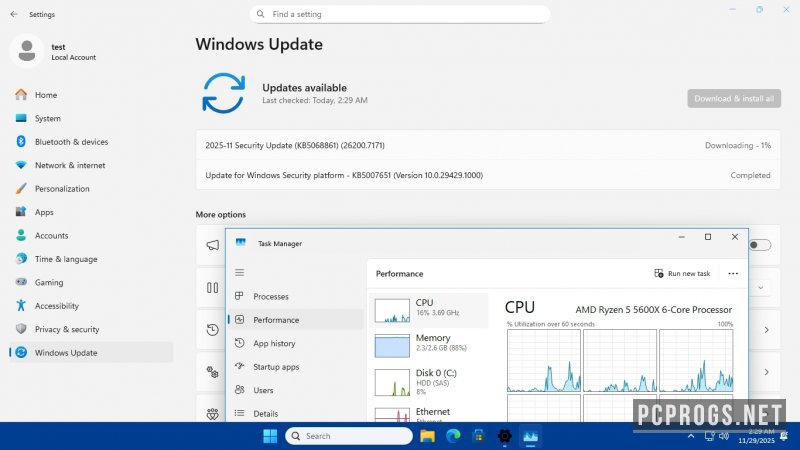
Task: Open the pause updates duration dropdown
Action: [x=760, y=288]
